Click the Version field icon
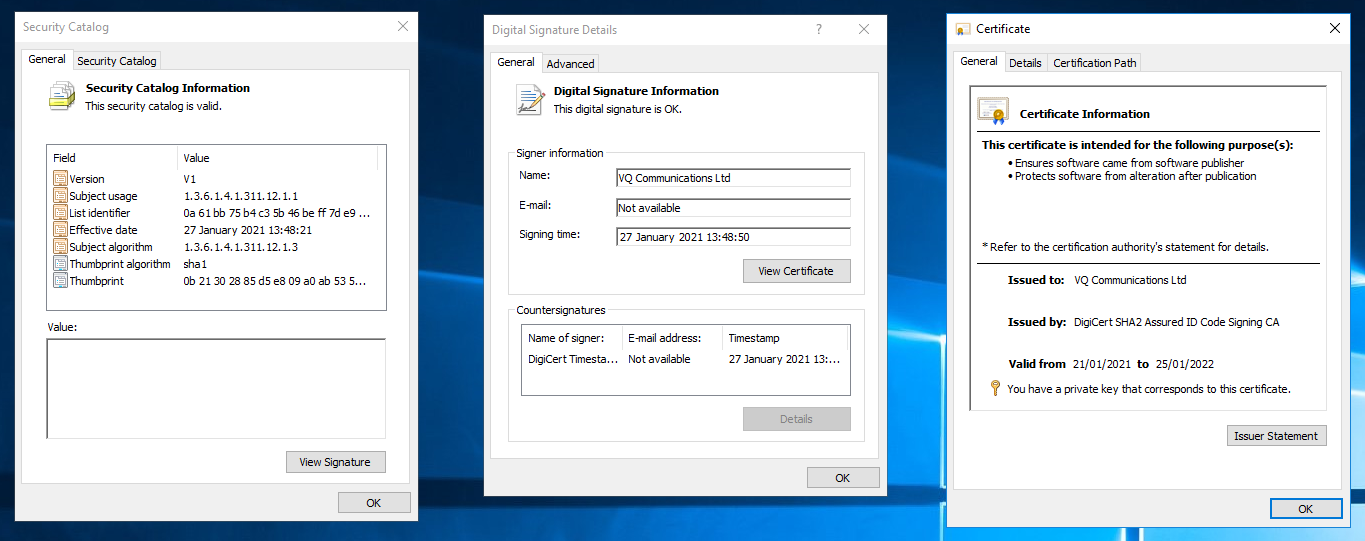This screenshot has height=541, width=1365. (60, 179)
